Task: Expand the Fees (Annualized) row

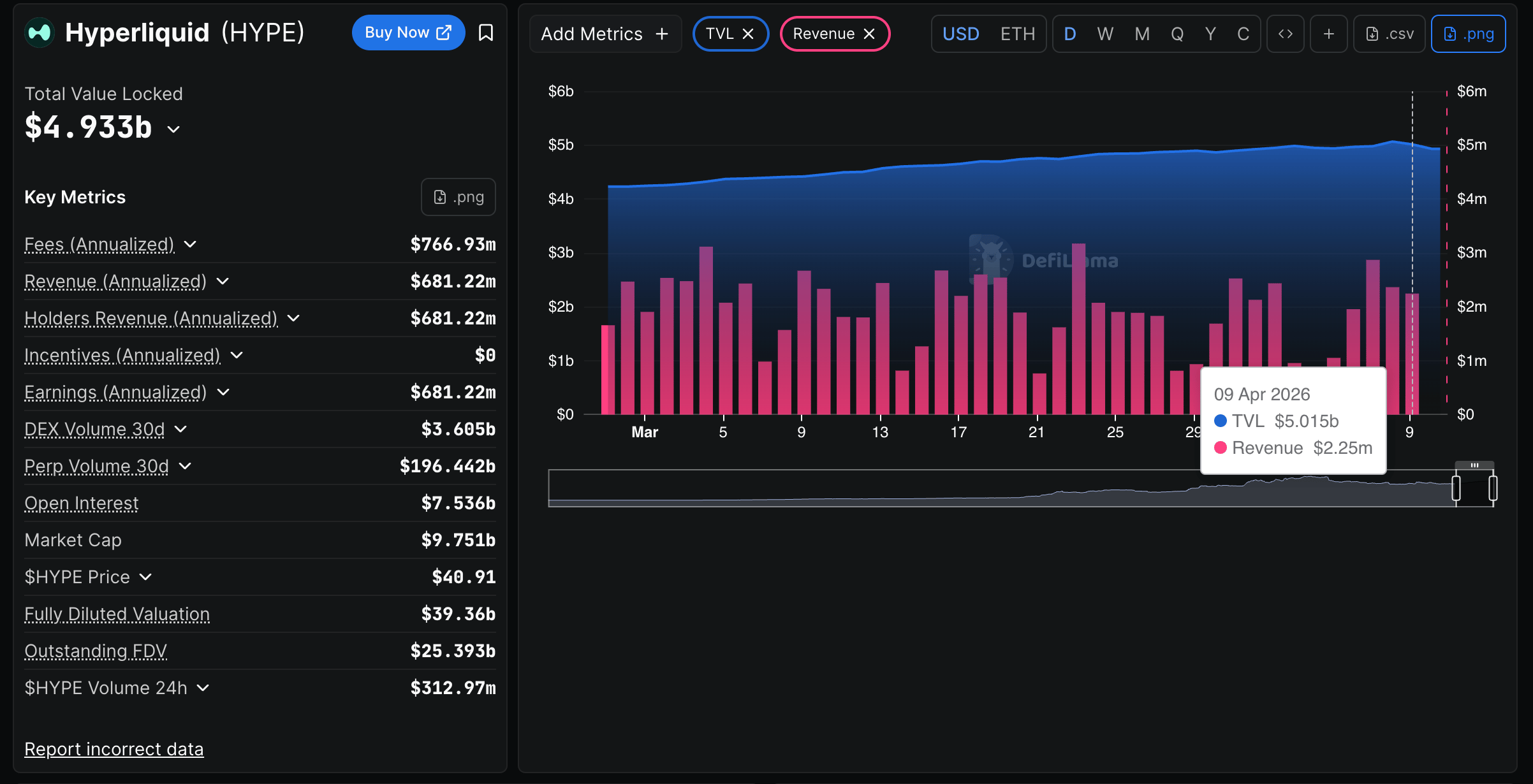Action: click(190, 244)
